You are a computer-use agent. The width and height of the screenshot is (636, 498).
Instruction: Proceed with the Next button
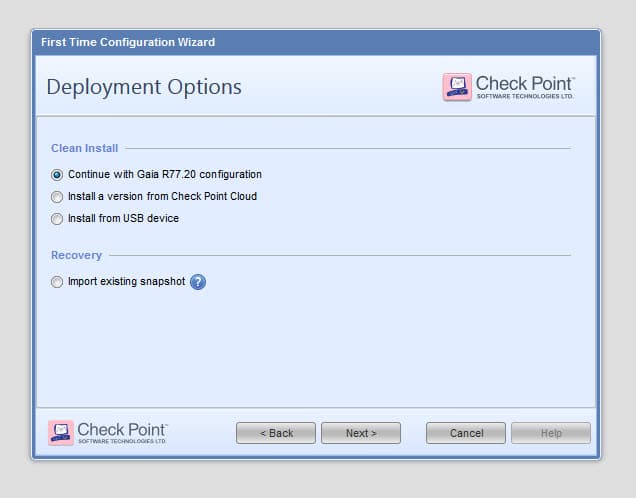[x=361, y=433]
